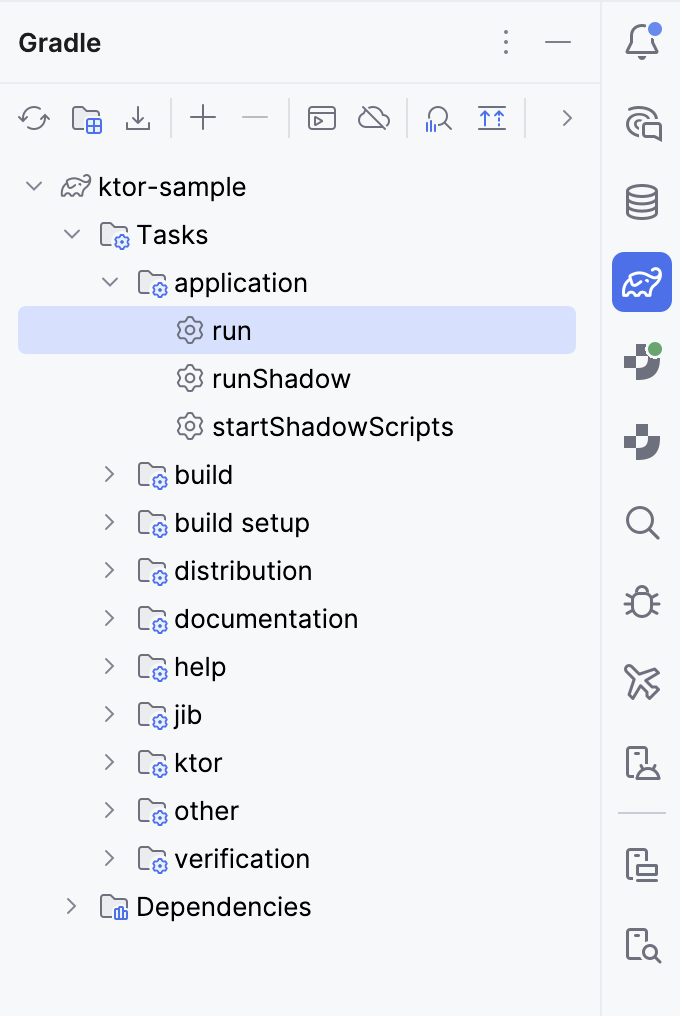The image size is (680, 1016).
Task: Expand the build task group
Action: [110, 474]
